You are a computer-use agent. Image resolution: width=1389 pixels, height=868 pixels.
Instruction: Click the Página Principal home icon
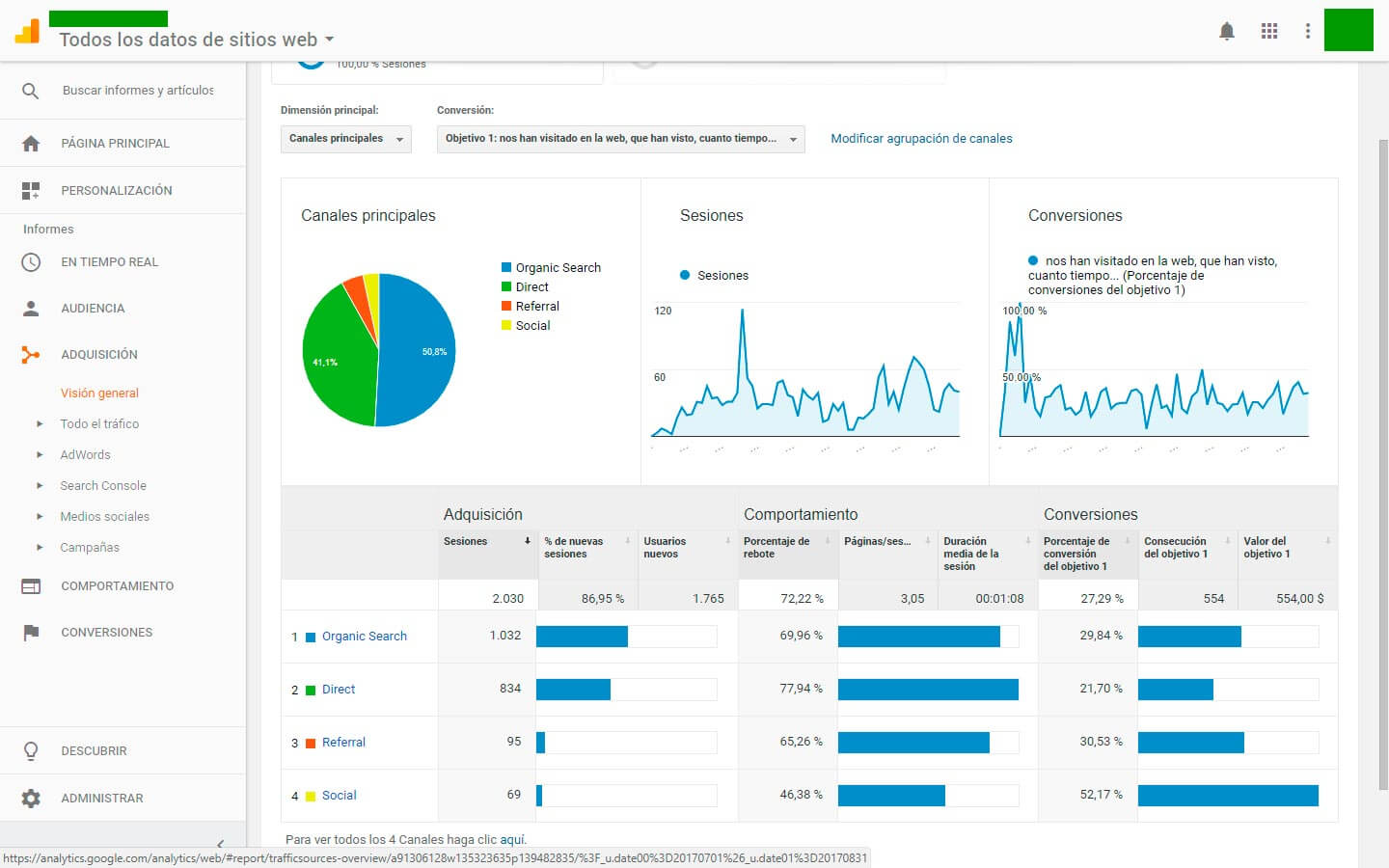coord(31,144)
